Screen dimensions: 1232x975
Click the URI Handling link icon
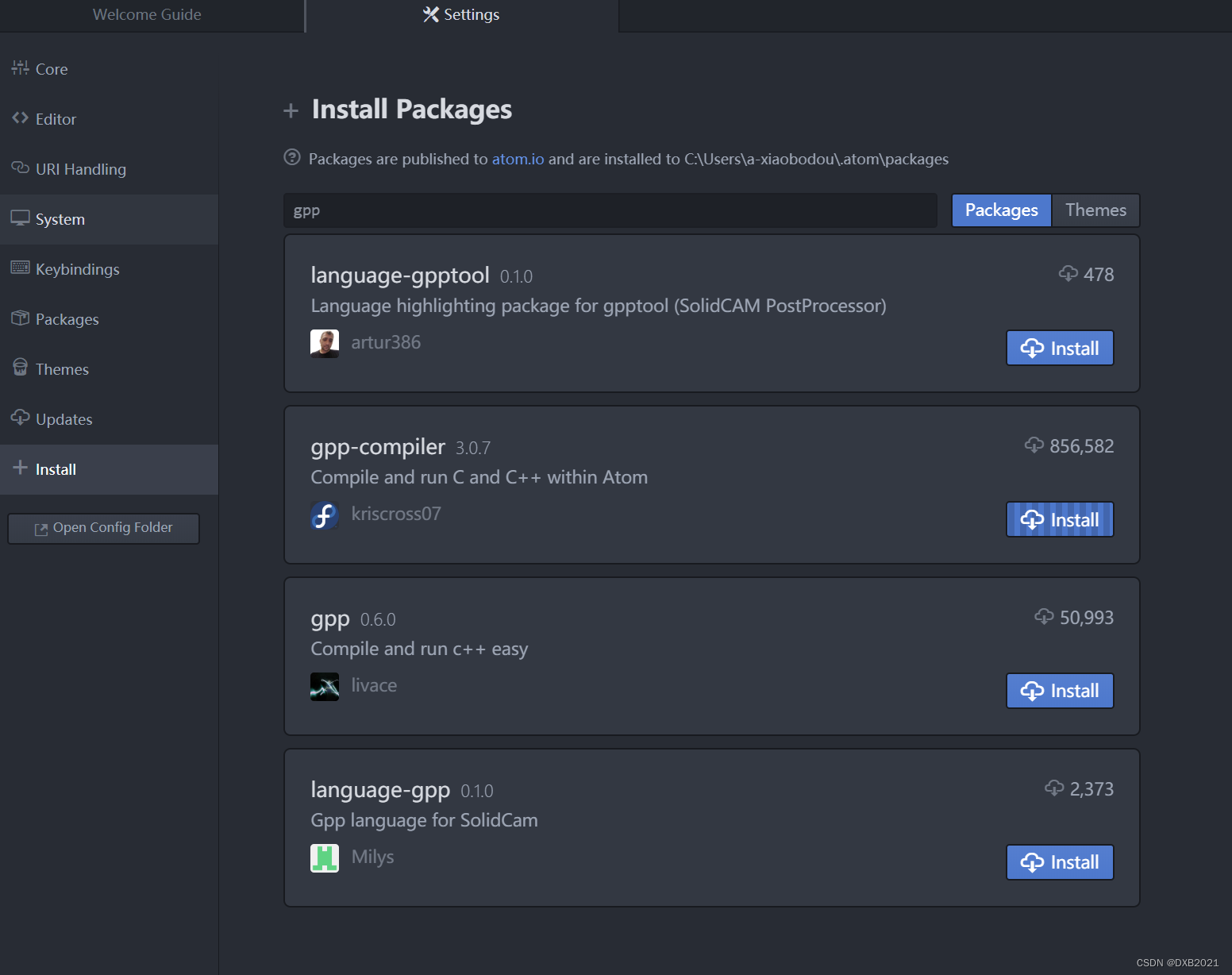pos(20,168)
